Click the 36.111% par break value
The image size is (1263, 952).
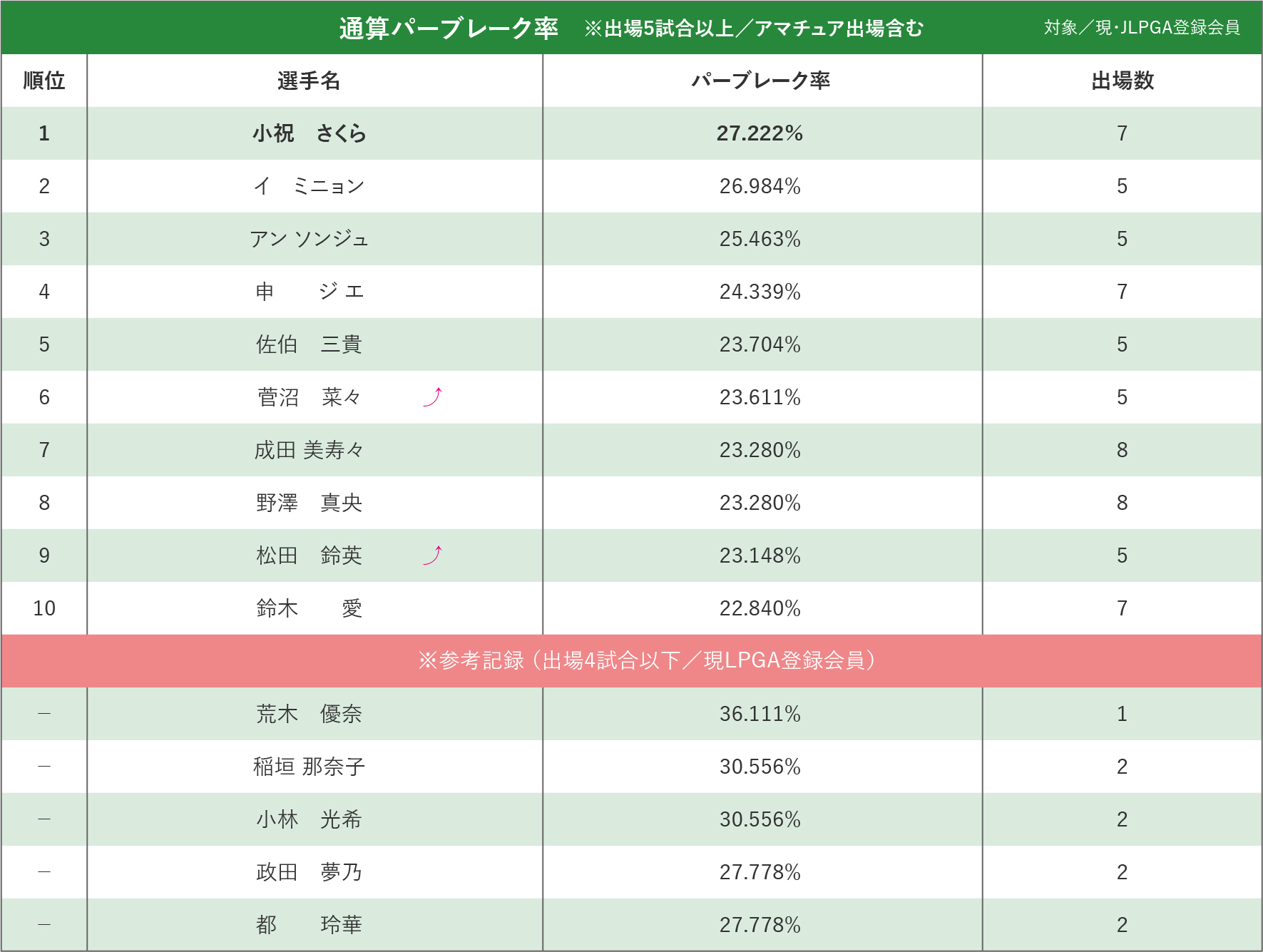[760, 714]
